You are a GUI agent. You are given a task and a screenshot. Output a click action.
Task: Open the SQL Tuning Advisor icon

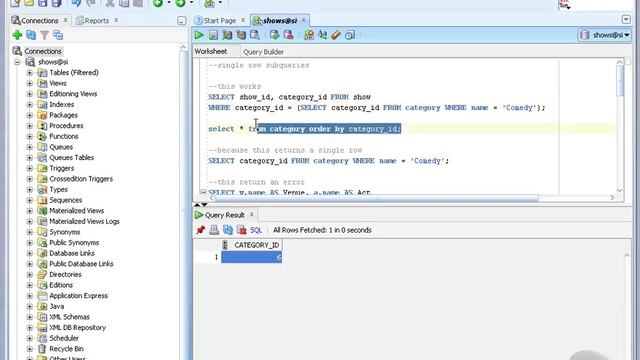(x=255, y=35)
